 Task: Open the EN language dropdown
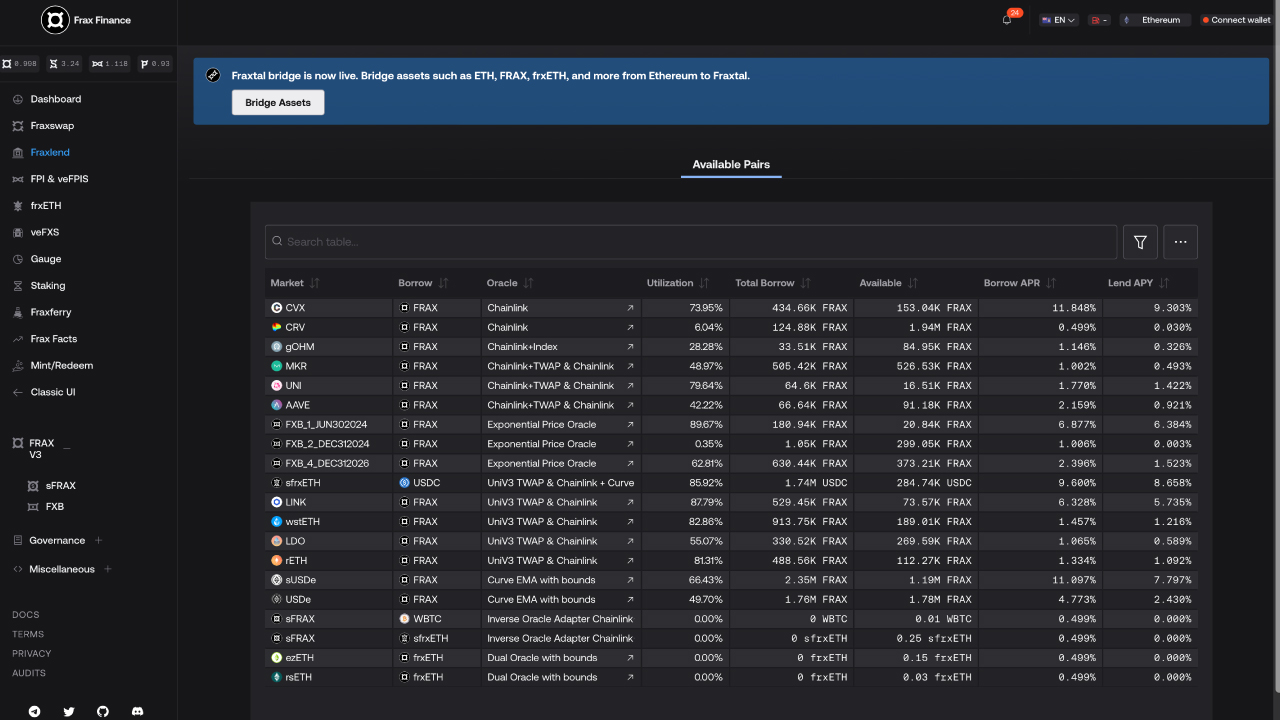click(x=1058, y=20)
